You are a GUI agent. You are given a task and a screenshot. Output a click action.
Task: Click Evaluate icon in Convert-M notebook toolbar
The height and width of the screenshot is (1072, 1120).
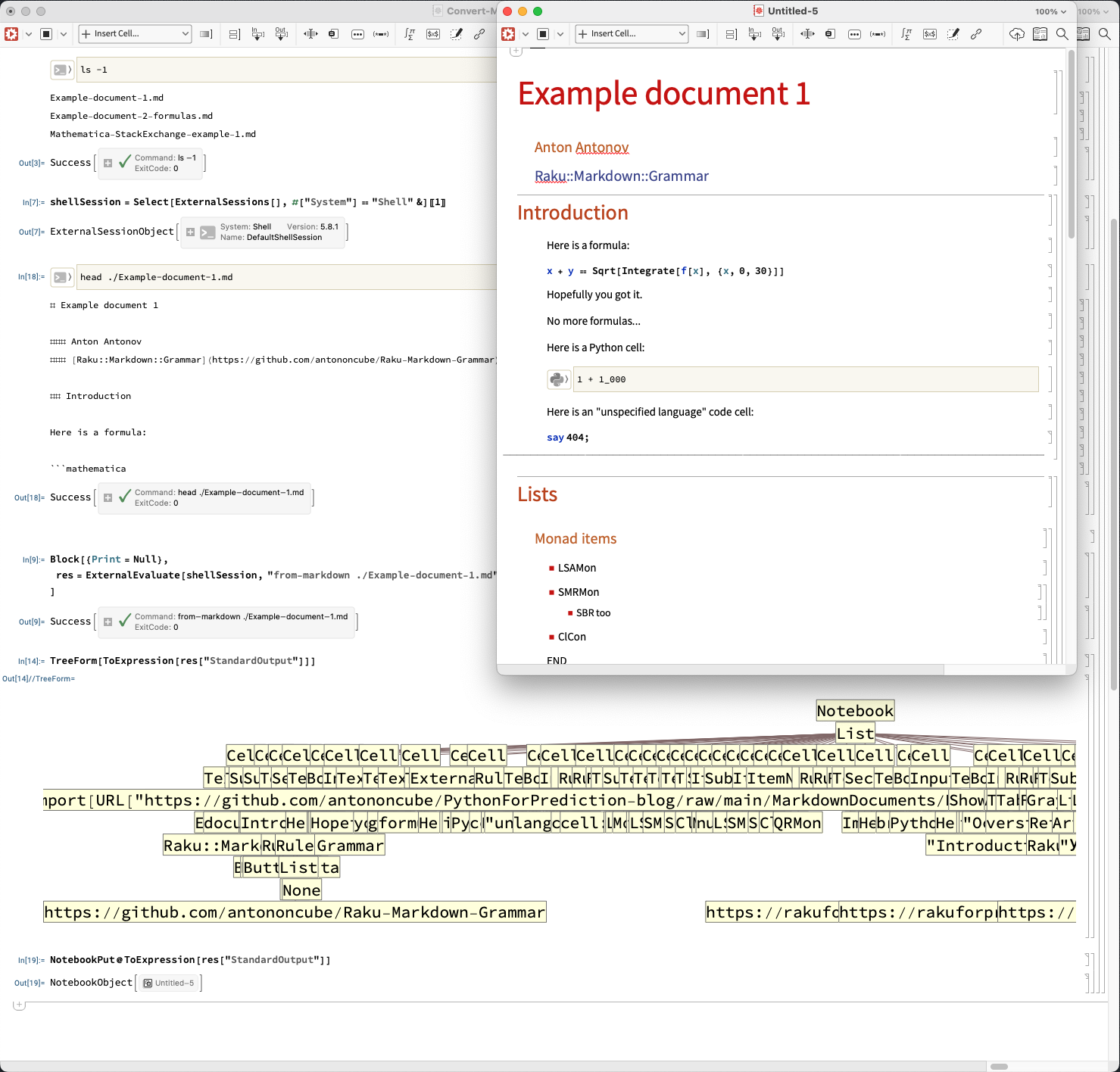click(11, 34)
